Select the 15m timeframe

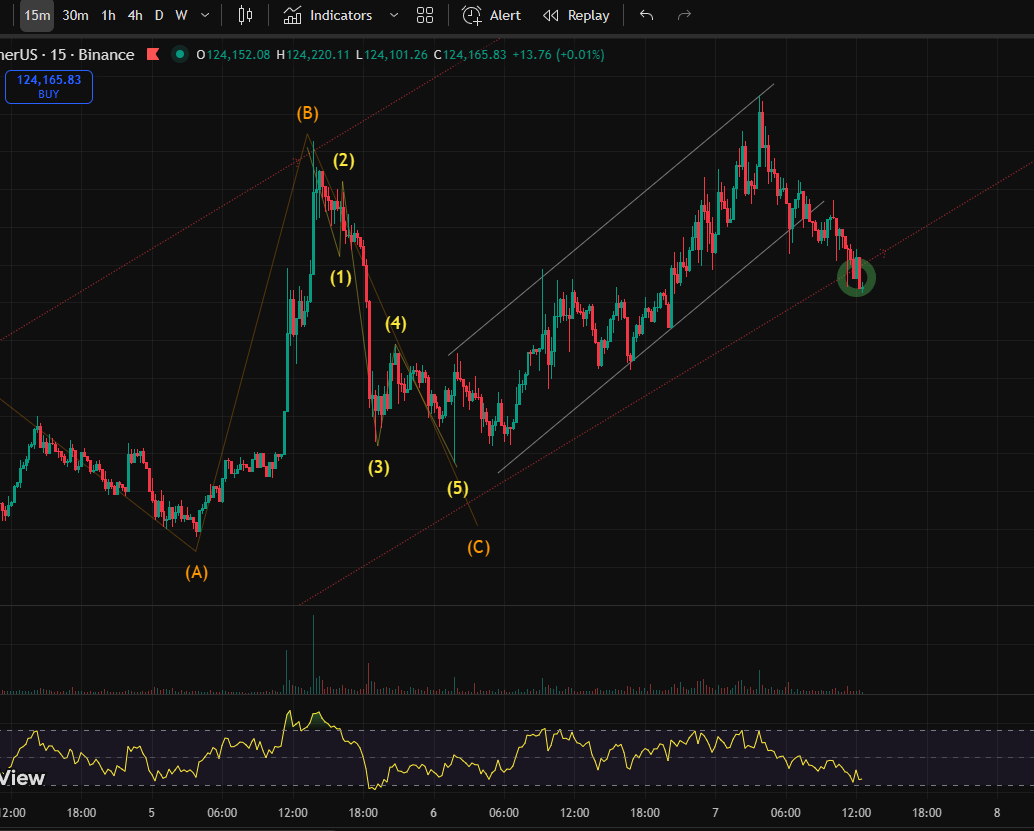click(x=37, y=15)
